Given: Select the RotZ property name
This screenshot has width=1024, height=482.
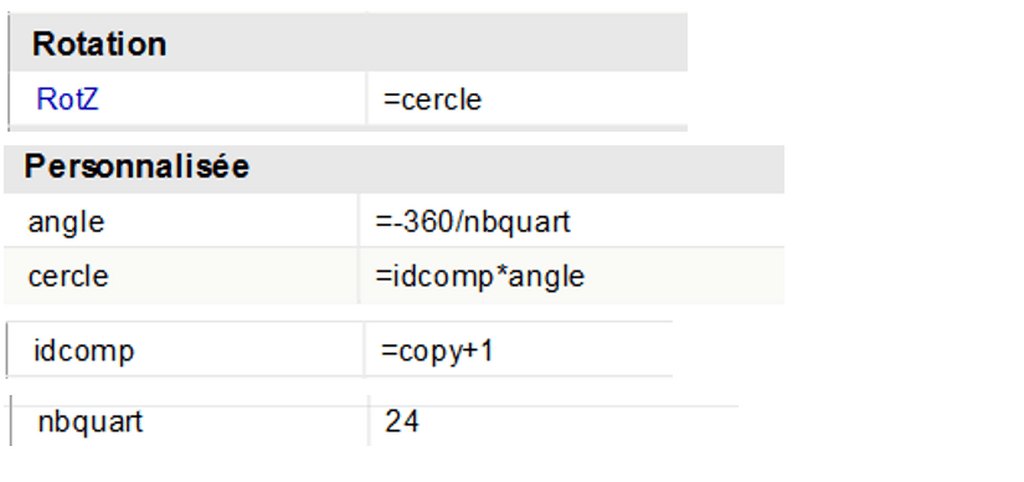Looking at the screenshot, I should pos(67,100).
